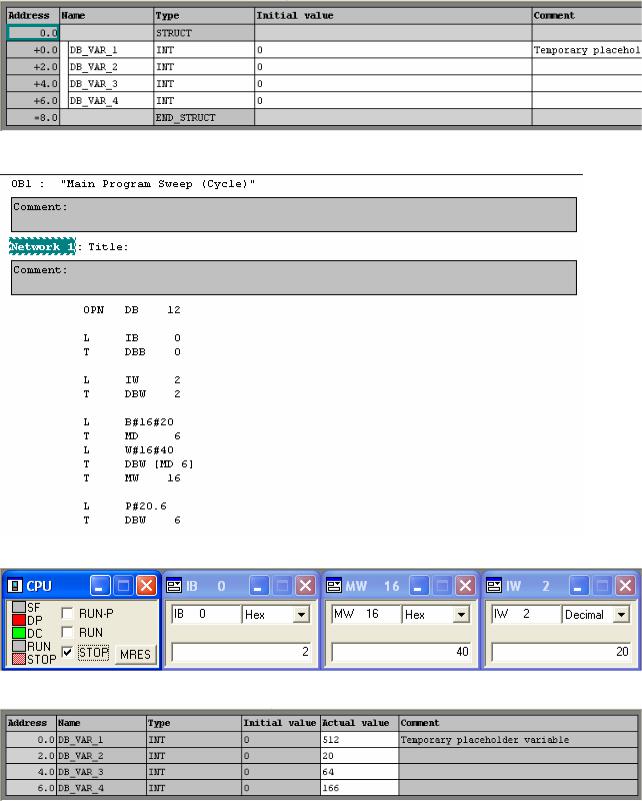Select the DB_VAR_1 name cell in declaration table
This screenshot has height=801, width=642.
(x=110, y=50)
